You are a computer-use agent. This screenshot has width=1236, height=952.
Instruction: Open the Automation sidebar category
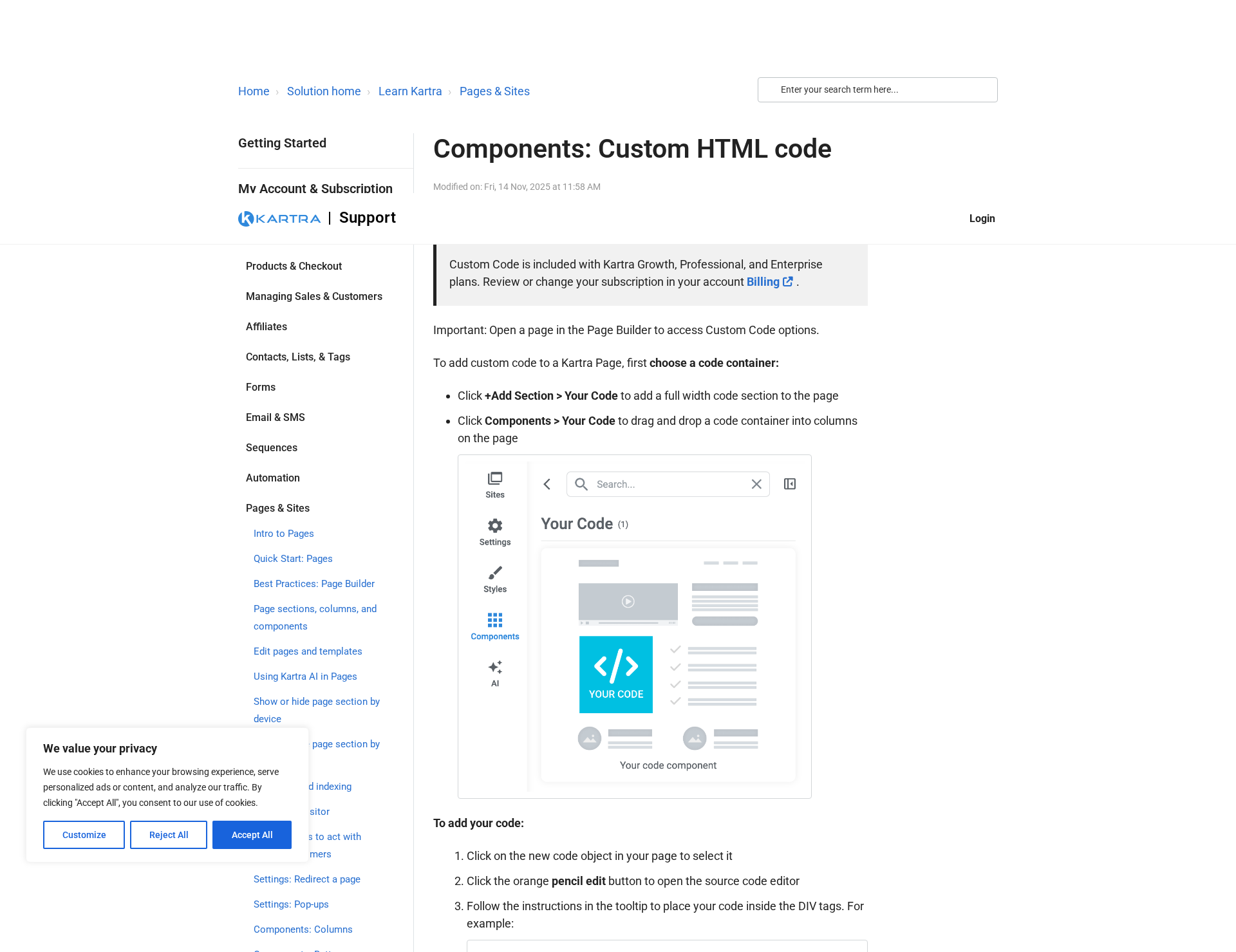(x=272, y=478)
